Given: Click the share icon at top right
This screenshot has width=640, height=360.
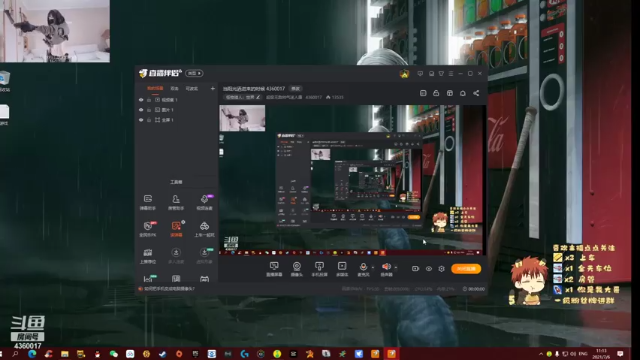Looking at the screenshot, I should click(476, 93).
